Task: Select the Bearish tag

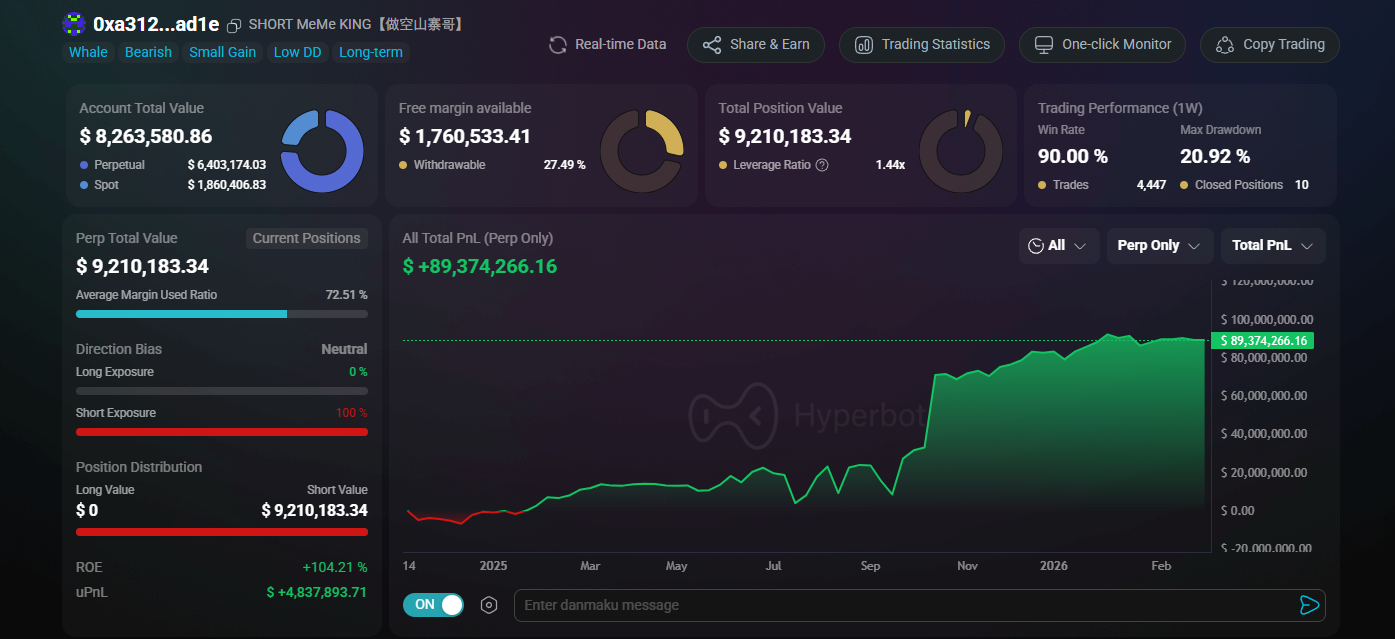Action: (x=148, y=52)
